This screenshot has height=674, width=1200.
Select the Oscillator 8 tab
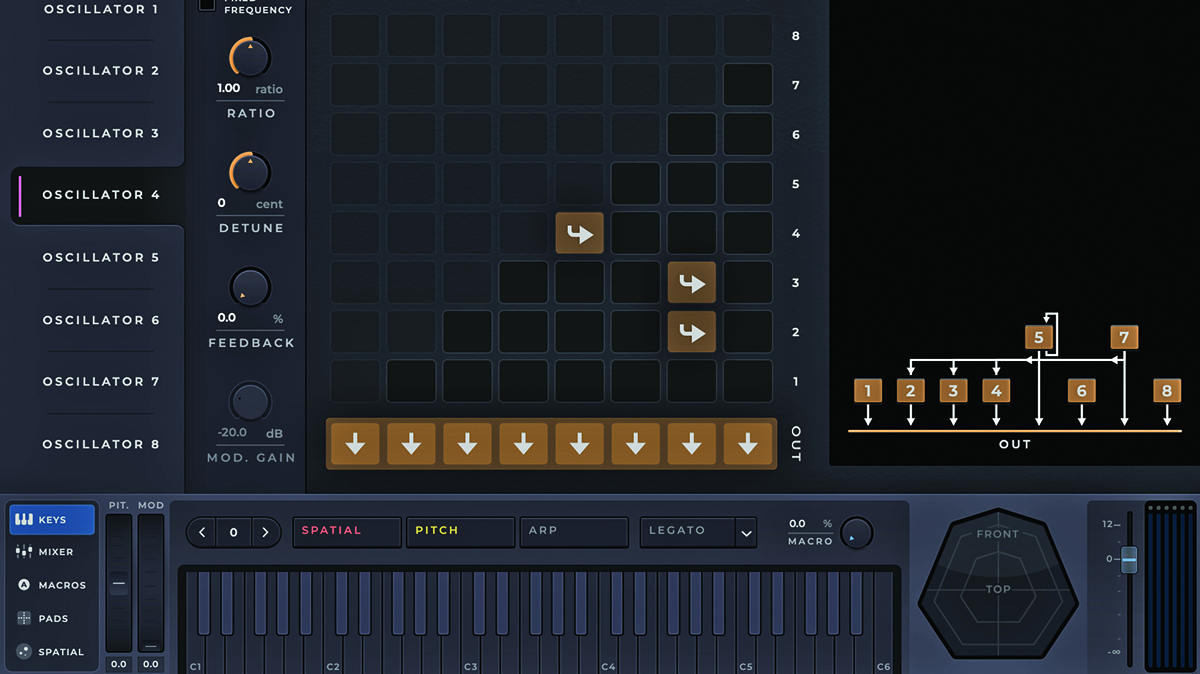(x=101, y=444)
